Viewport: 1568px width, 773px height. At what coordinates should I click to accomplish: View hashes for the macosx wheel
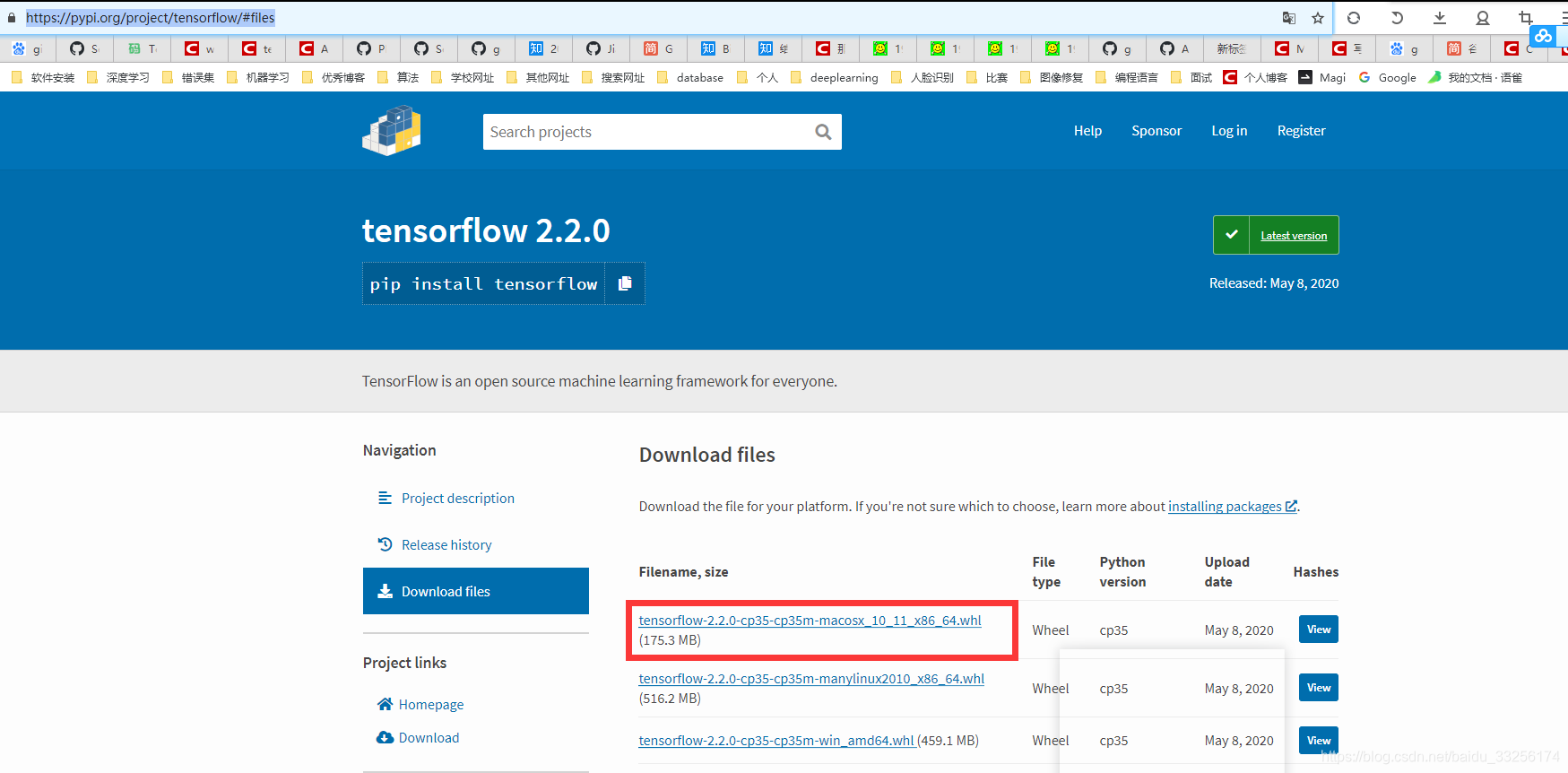pyautogui.click(x=1318, y=630)
